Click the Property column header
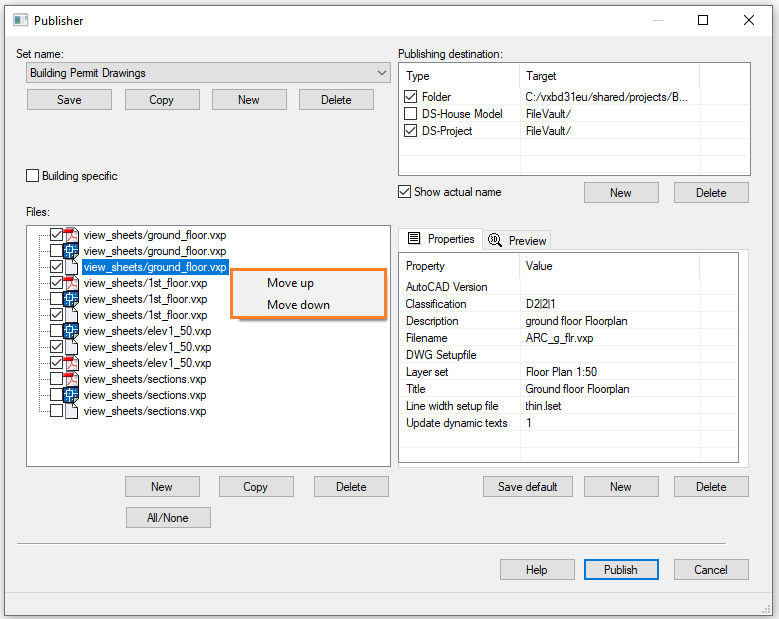779x619 pixels. (x=425, y=266)
